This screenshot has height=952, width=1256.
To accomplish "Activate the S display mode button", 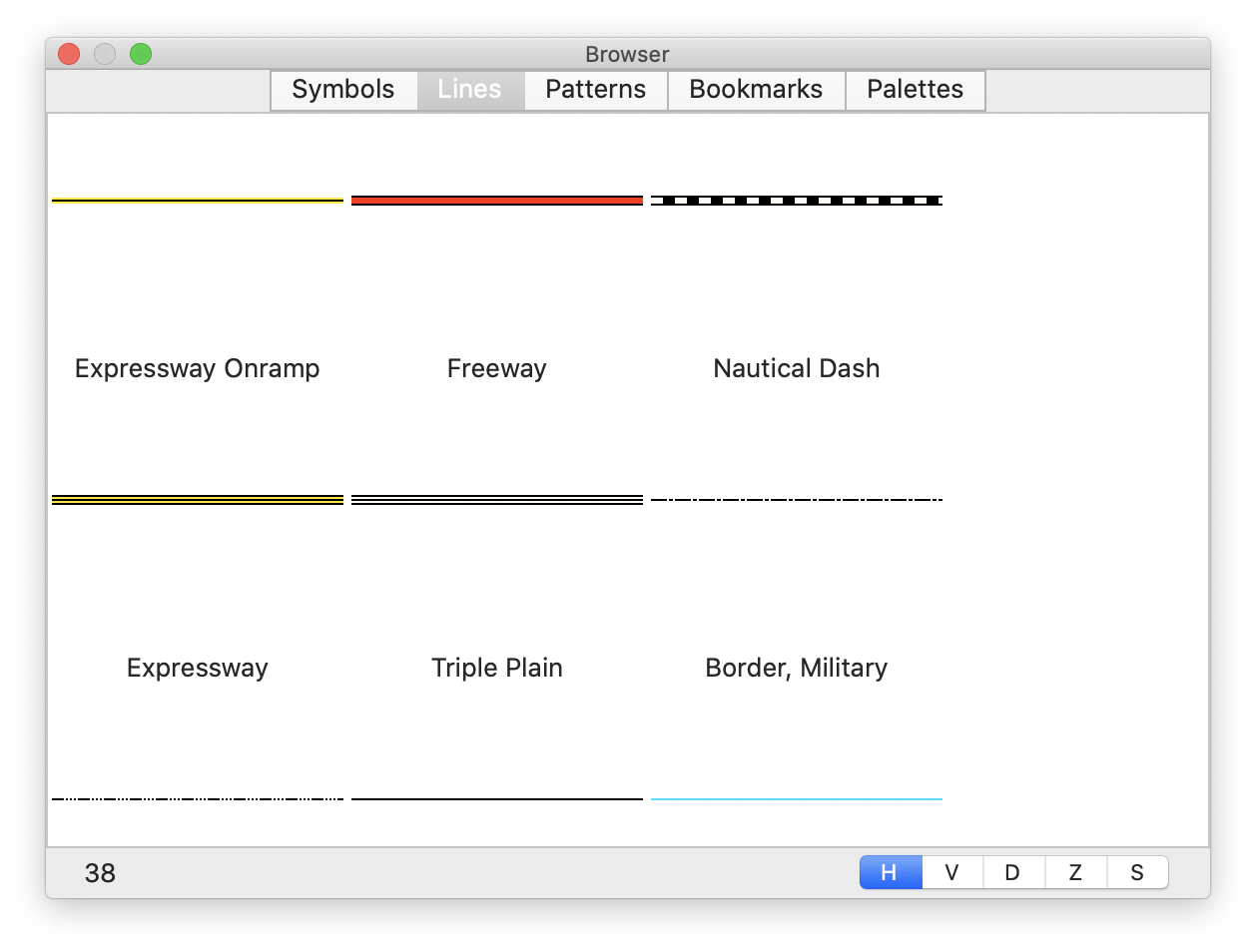I will pos(1137,871).
